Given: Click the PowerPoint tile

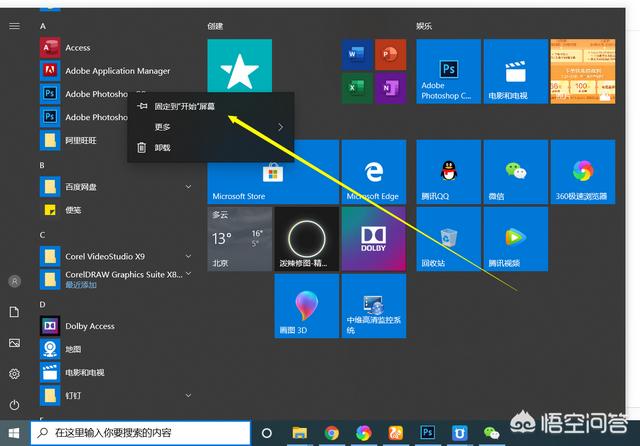Looking at the screenshot, I should pyautogui.click(x=391, y=55).
